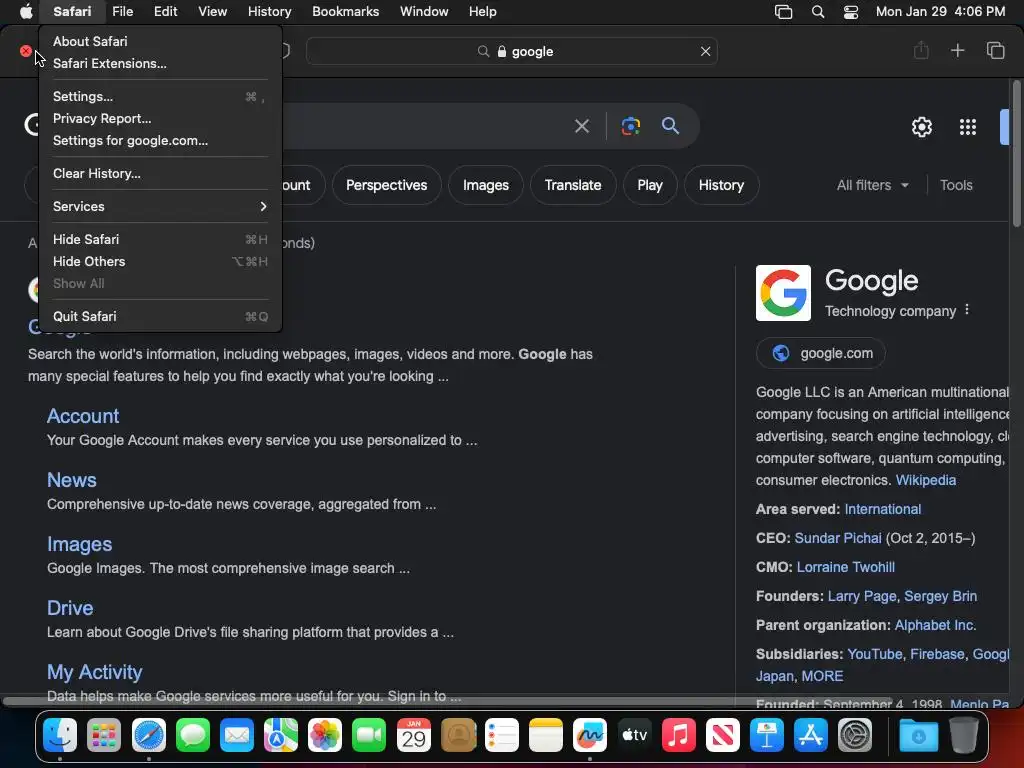
Task: Expand the Services submenu
Action: pos(160,206)
